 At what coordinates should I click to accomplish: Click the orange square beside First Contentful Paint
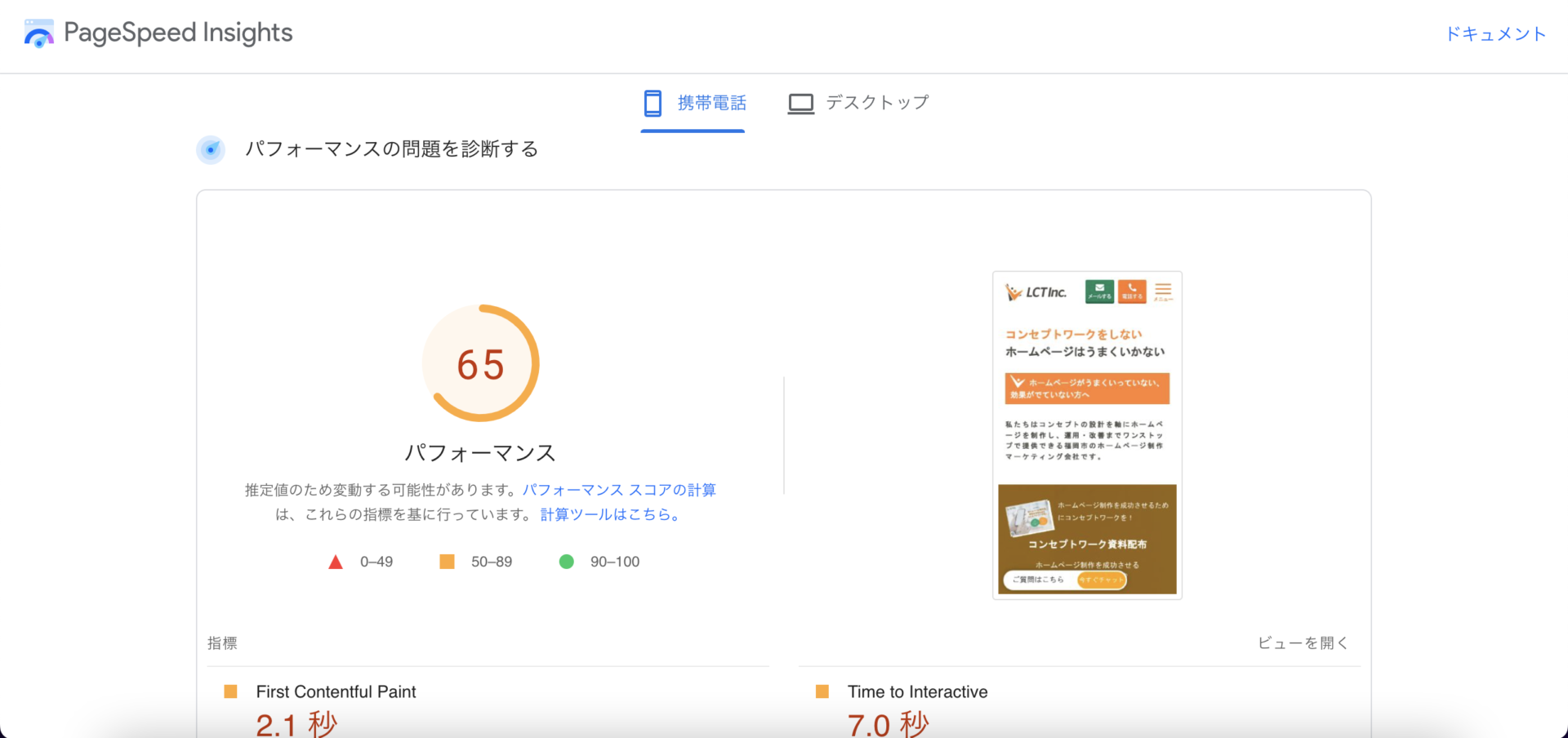pyautogui.click(x=230, y=691)
